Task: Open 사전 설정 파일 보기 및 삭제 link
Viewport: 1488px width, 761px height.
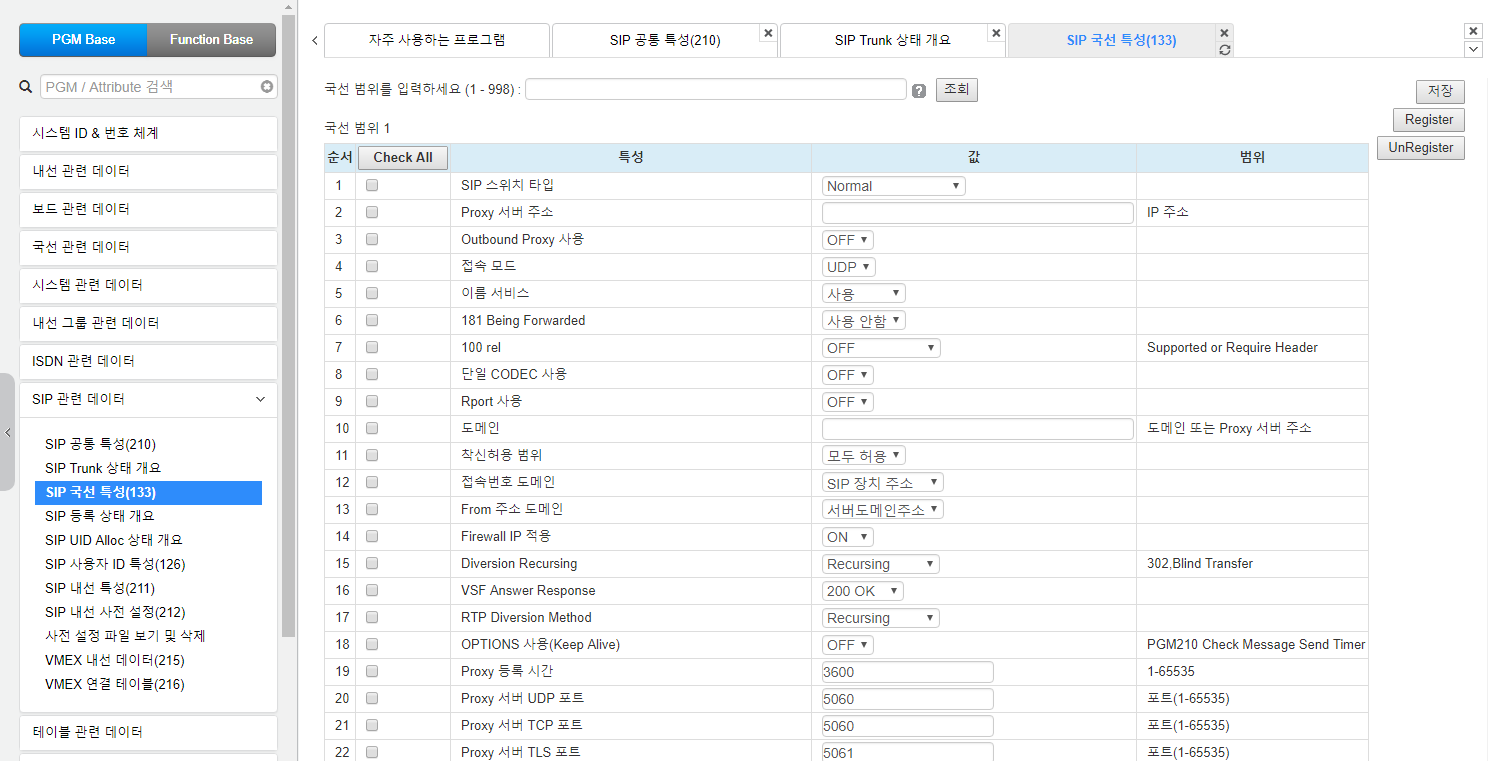Action: pyautogui.click(x=125, y=636)
